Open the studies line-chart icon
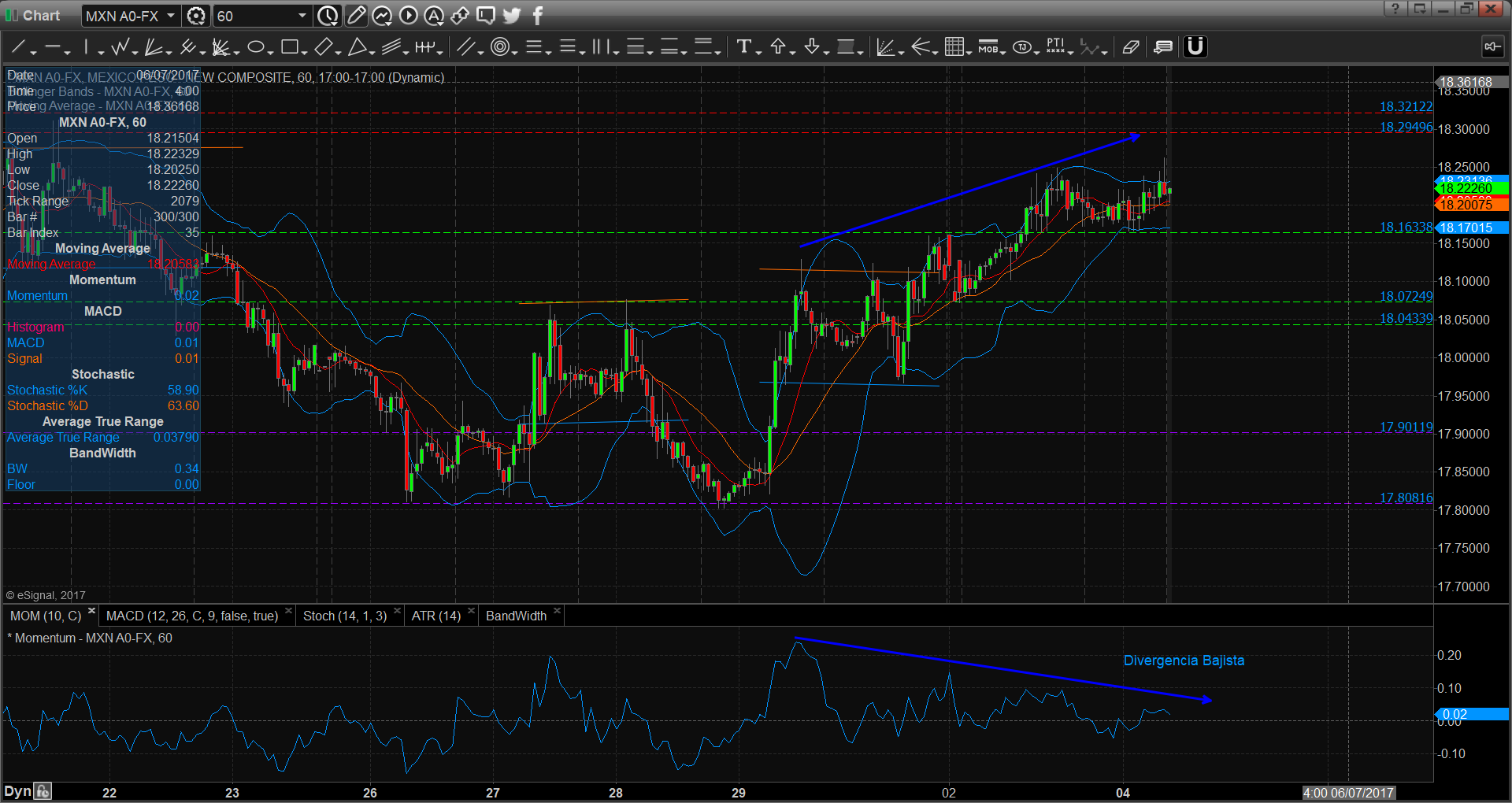 point(382,15)
